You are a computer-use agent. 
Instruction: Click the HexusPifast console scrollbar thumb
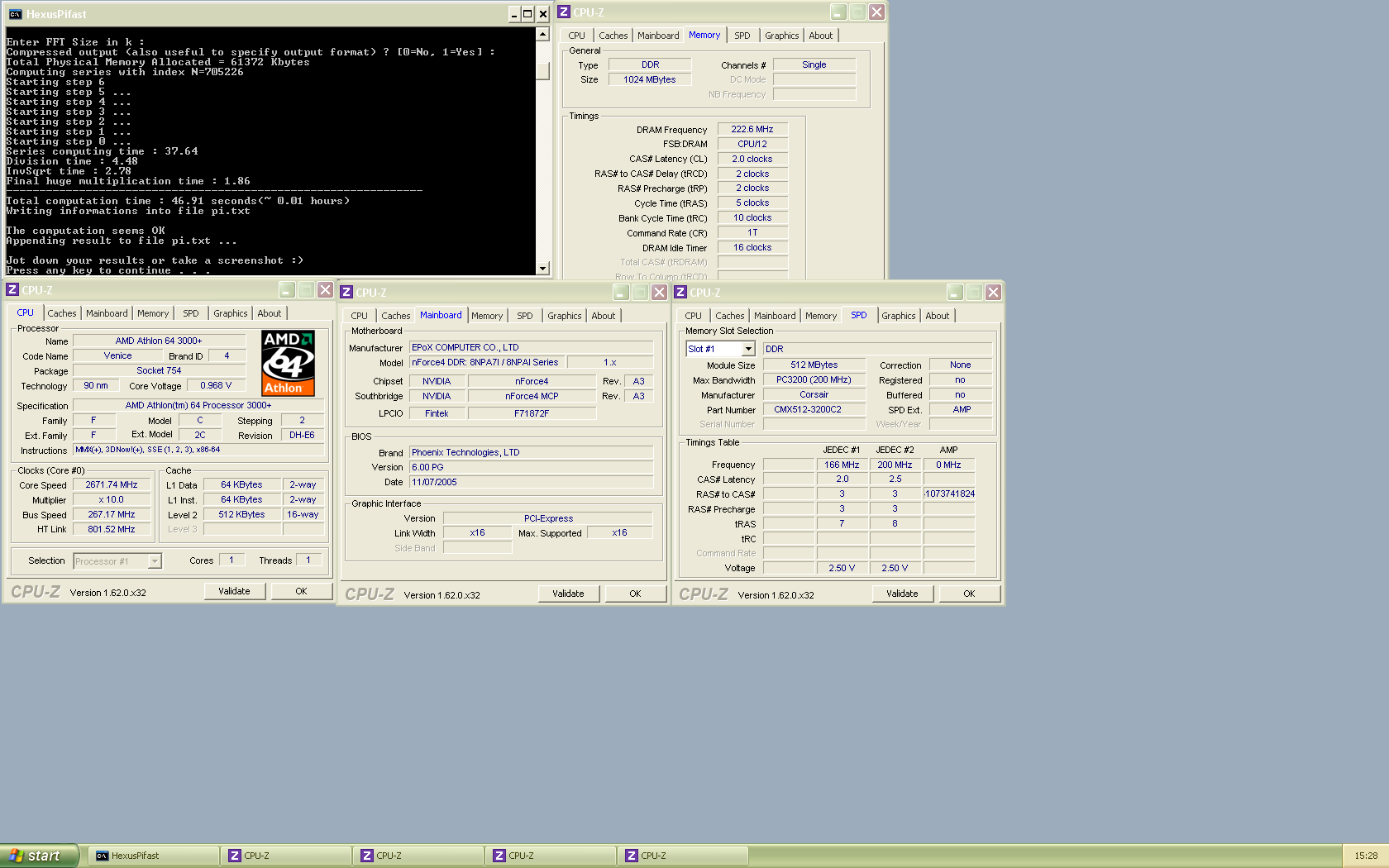pyautogui.click(x=543, y=71)
